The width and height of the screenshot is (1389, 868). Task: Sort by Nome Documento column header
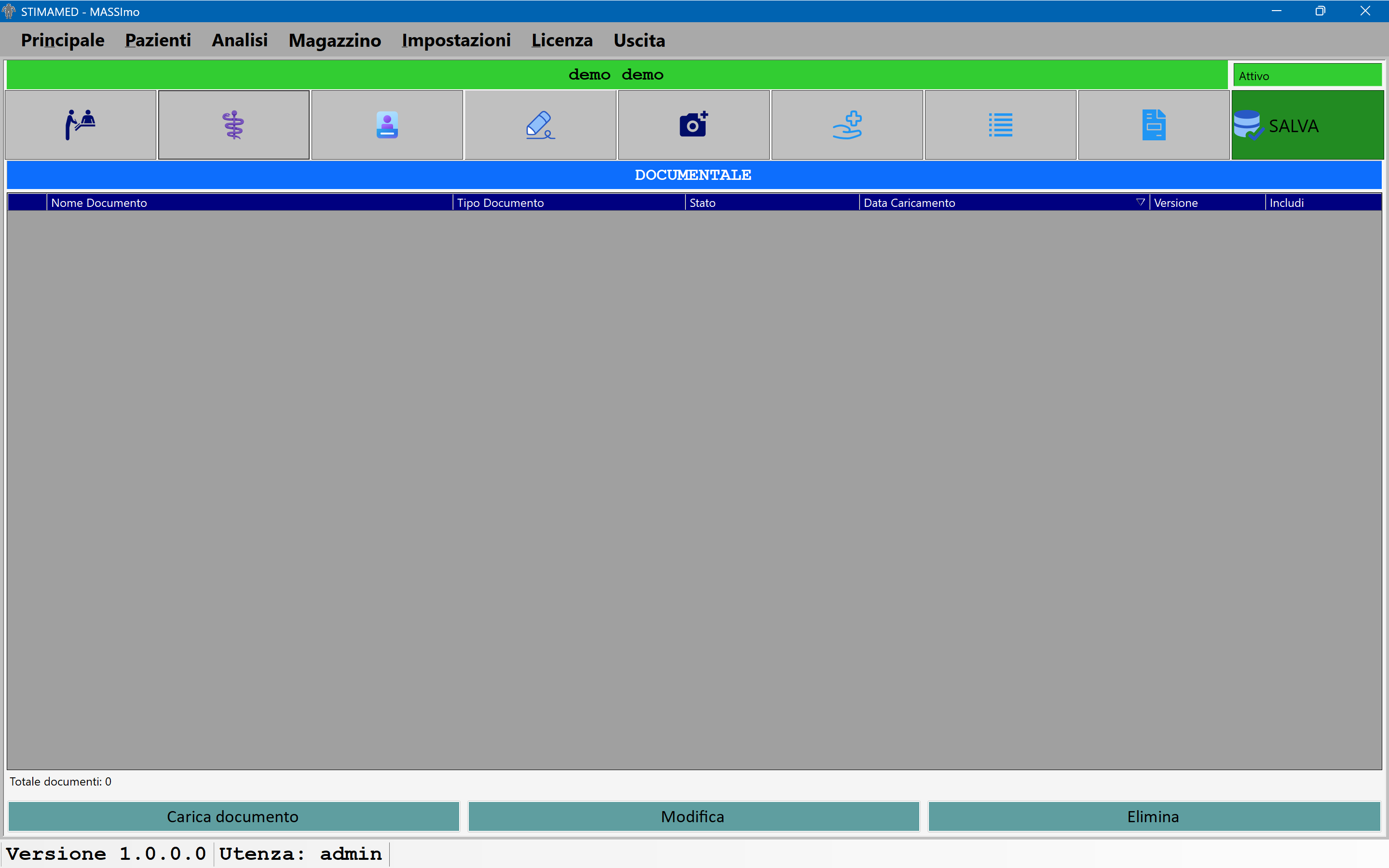250,203
